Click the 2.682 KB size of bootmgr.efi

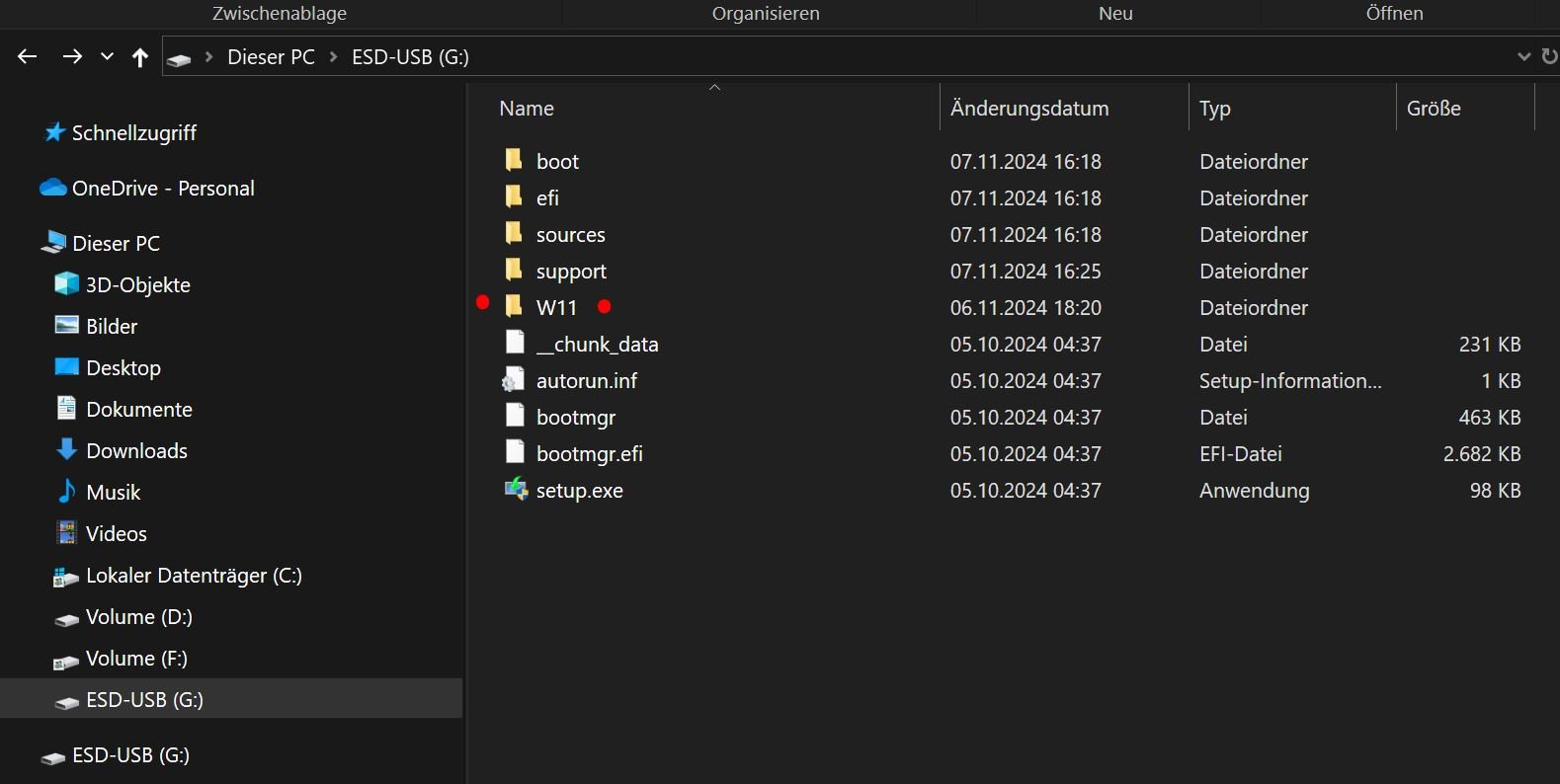tap(1482, 454)
